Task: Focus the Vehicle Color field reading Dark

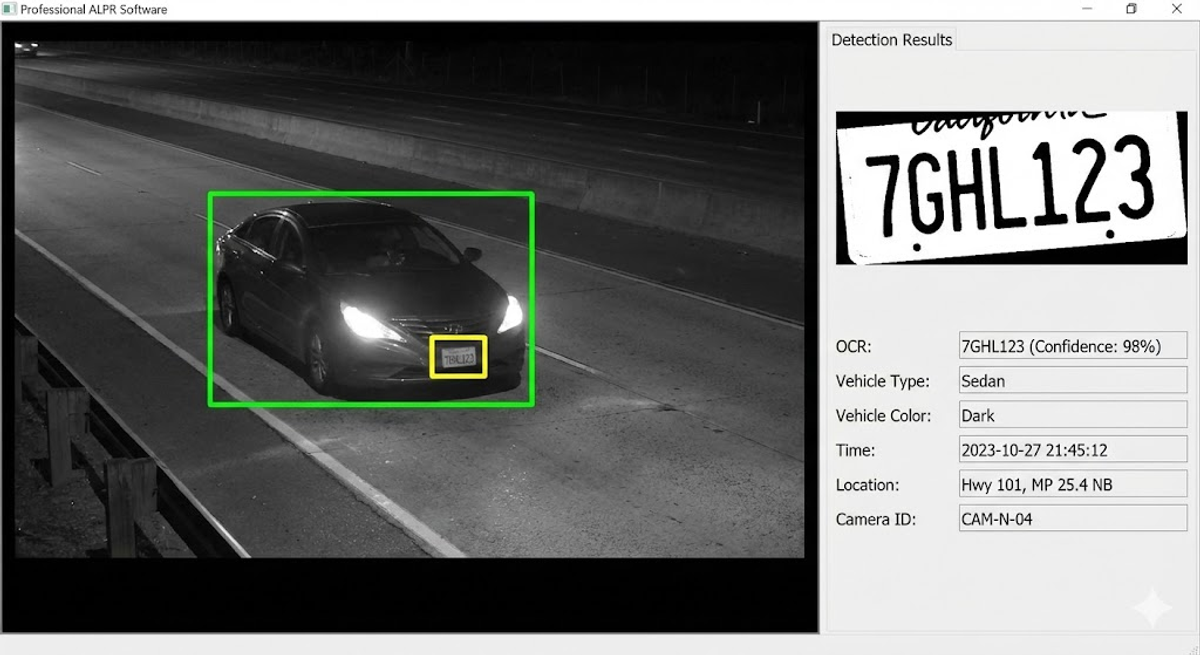Action: 1073,415
